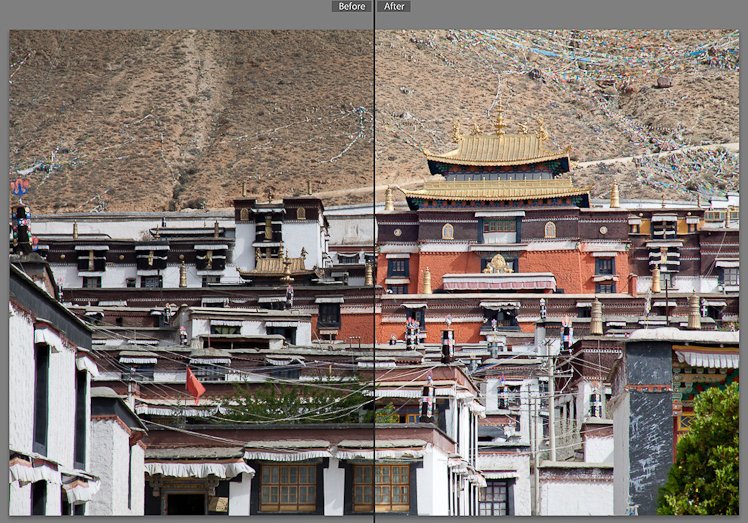The height and width of the screenshot is (523, 748).
Task: Click the After label above the comparison
Action: (394, 6)
